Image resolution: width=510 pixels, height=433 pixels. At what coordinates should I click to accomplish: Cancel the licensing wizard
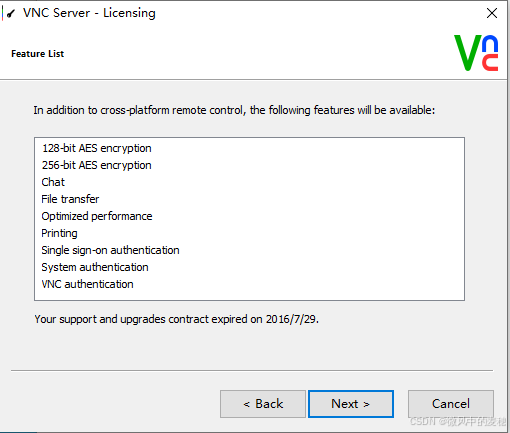pos(451,404)
